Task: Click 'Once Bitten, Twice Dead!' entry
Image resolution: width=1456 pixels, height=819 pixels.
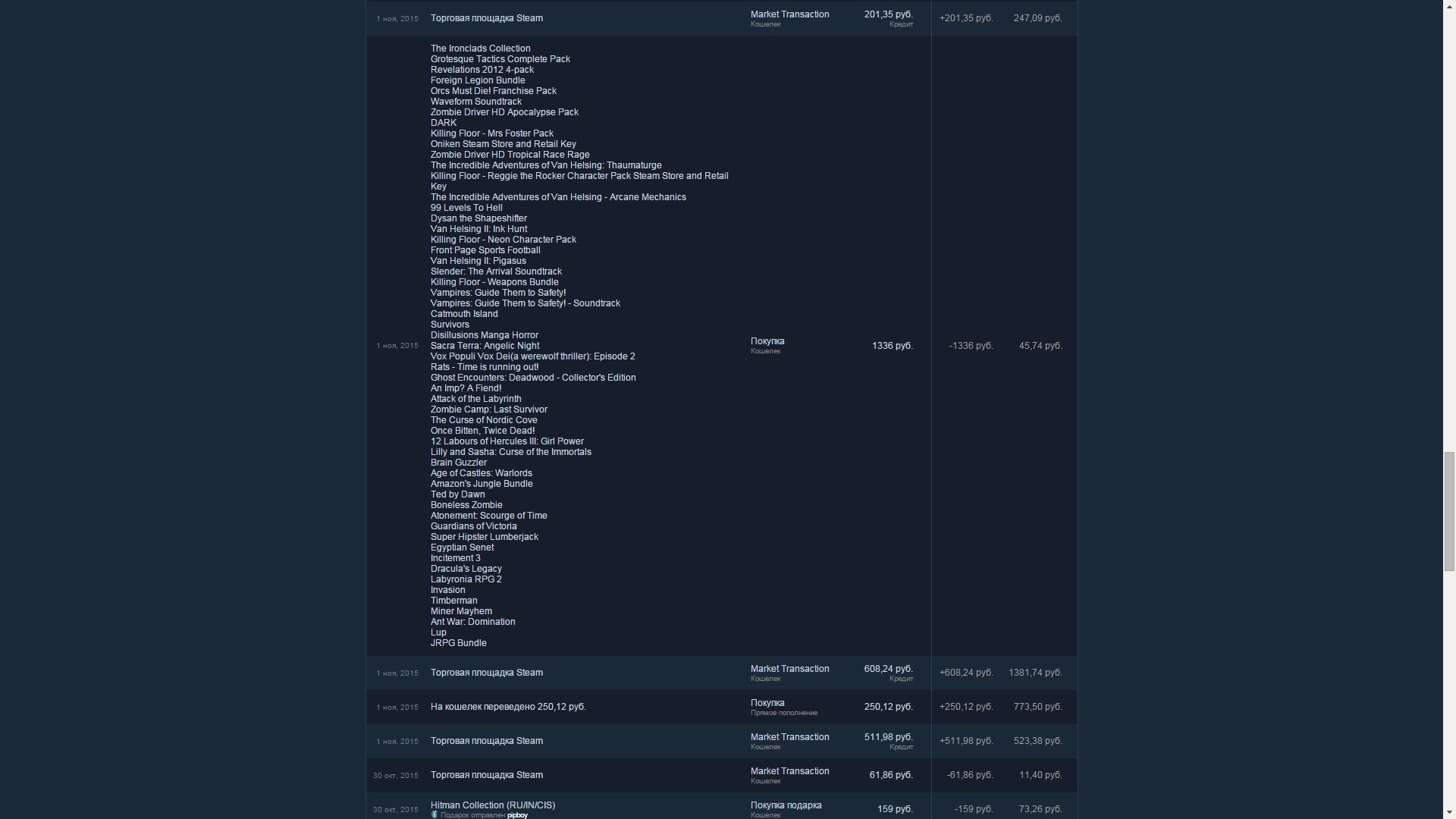Action: pos(483,431)
